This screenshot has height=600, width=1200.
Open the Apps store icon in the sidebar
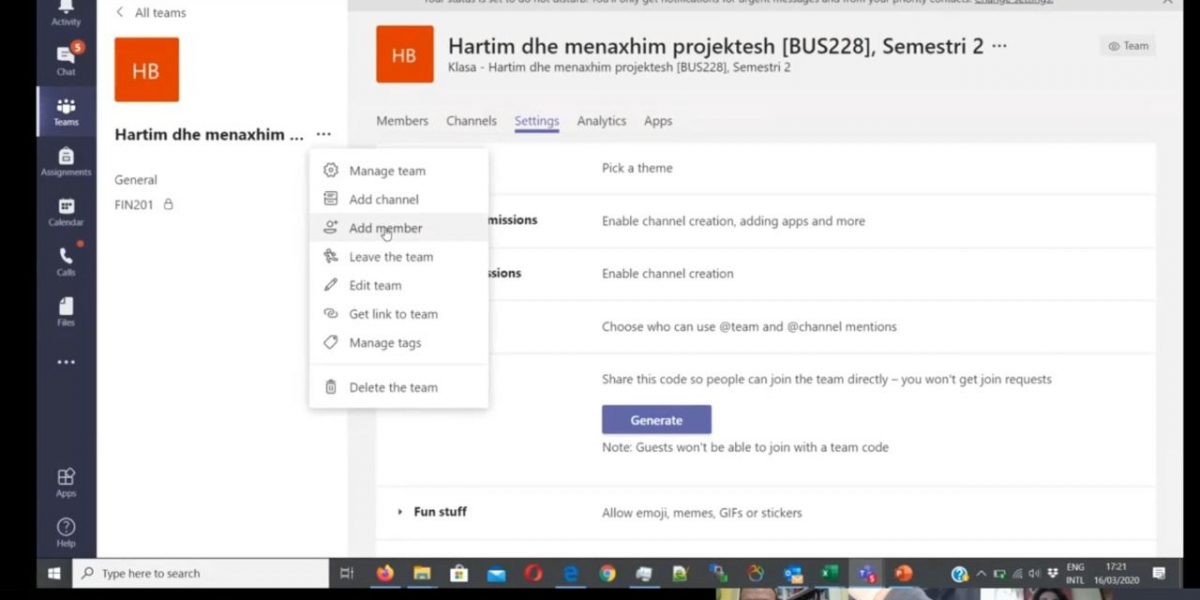(66, 482)
